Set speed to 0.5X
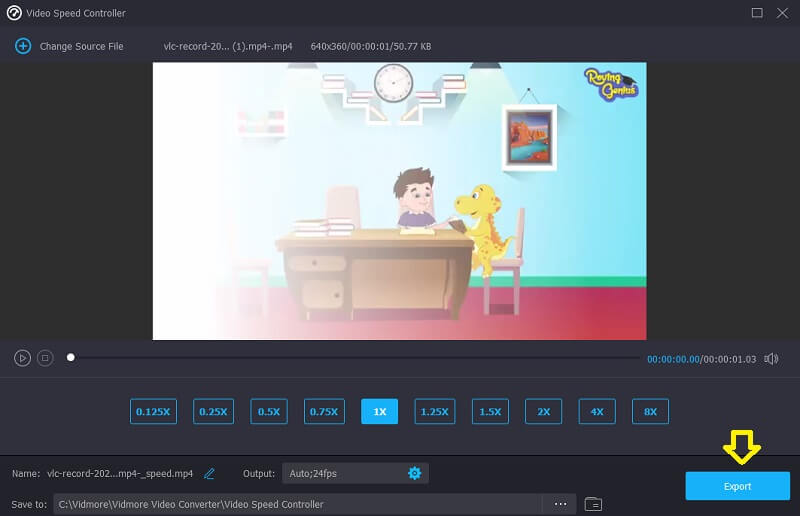This screenshot has width=800, height=516. pos(269,411)
